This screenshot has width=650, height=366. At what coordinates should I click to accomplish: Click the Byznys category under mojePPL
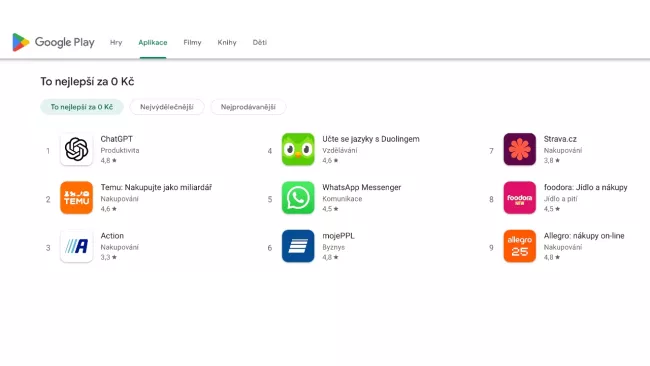click(333, 247)
